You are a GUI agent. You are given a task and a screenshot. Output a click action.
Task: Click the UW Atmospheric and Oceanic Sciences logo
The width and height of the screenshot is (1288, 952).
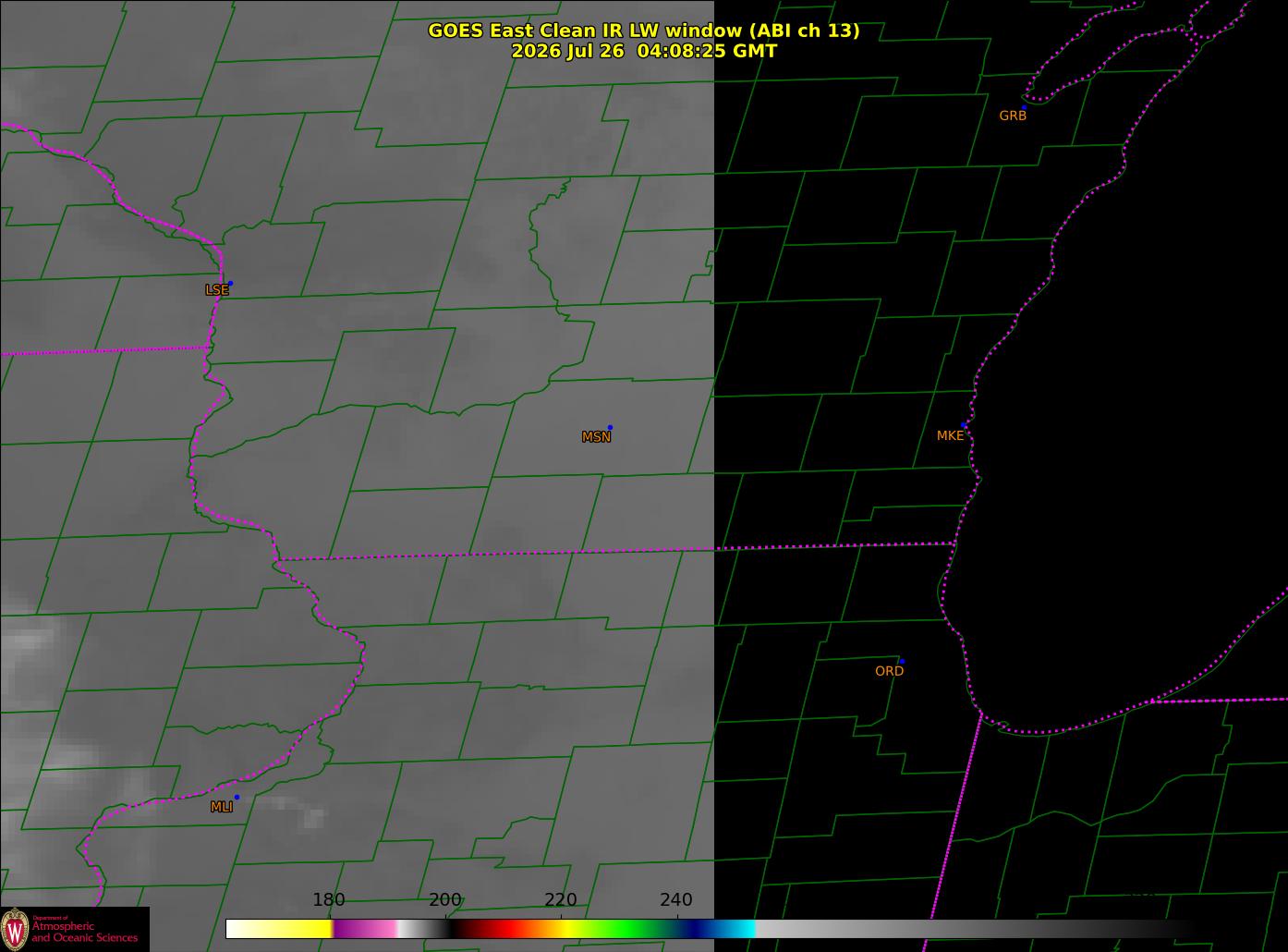pos(75,929)
